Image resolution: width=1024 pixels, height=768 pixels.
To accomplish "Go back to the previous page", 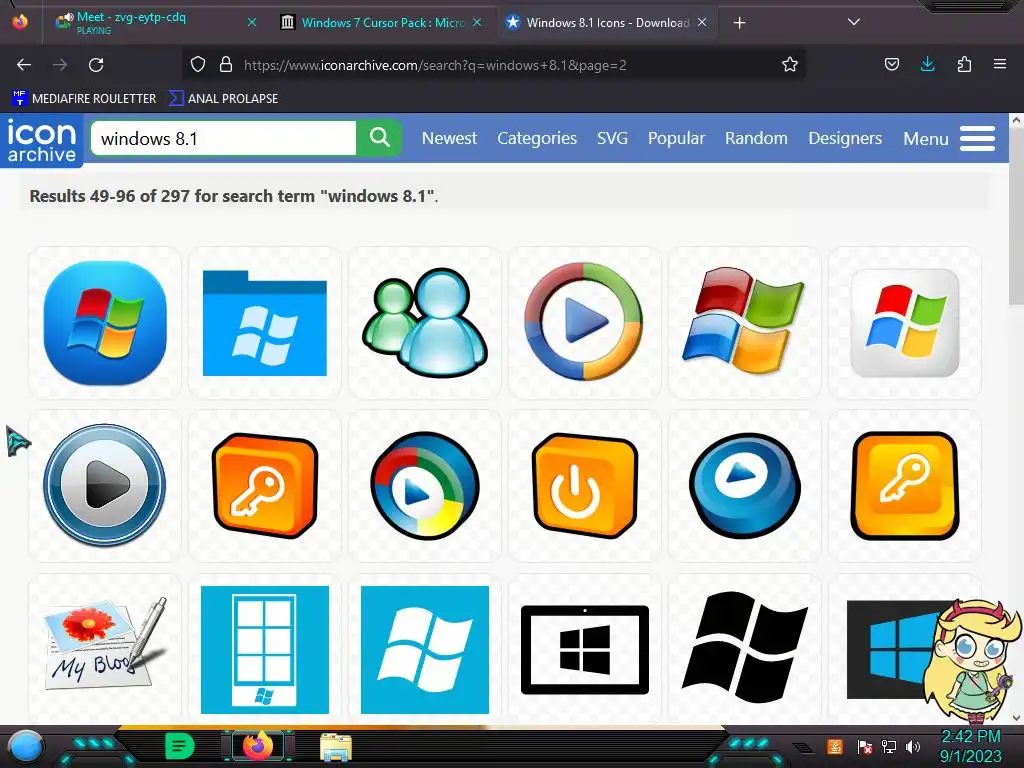I will [24, 65].
